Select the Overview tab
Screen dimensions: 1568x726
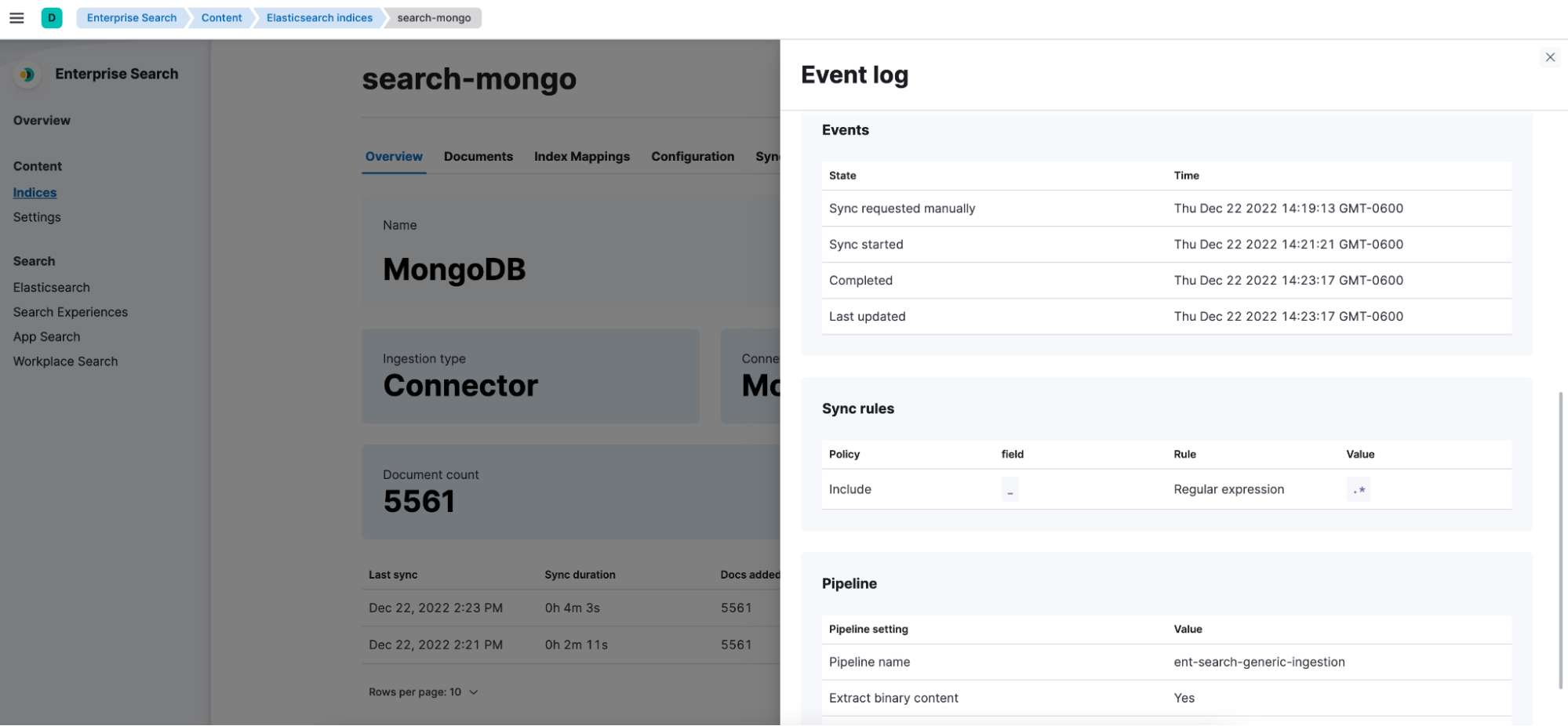coord(394,157)
